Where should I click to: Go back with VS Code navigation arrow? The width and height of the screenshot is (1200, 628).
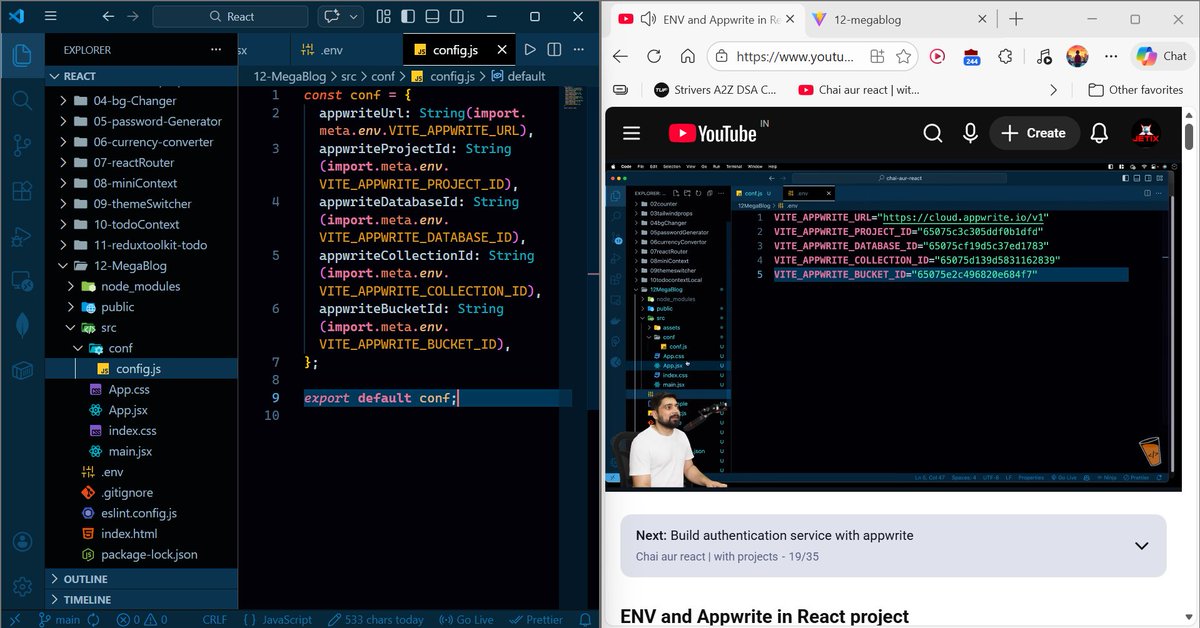(x=108, y=17)
